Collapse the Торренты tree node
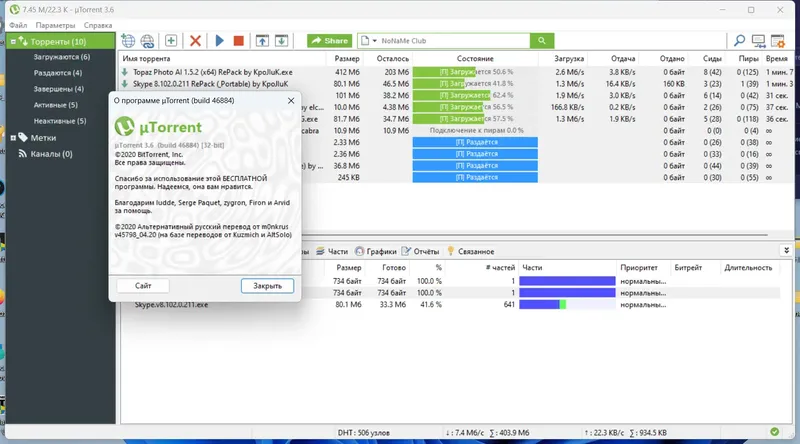The height and width of the screenshot is (444, 800). pyautogui.click(x=13, y=41)
